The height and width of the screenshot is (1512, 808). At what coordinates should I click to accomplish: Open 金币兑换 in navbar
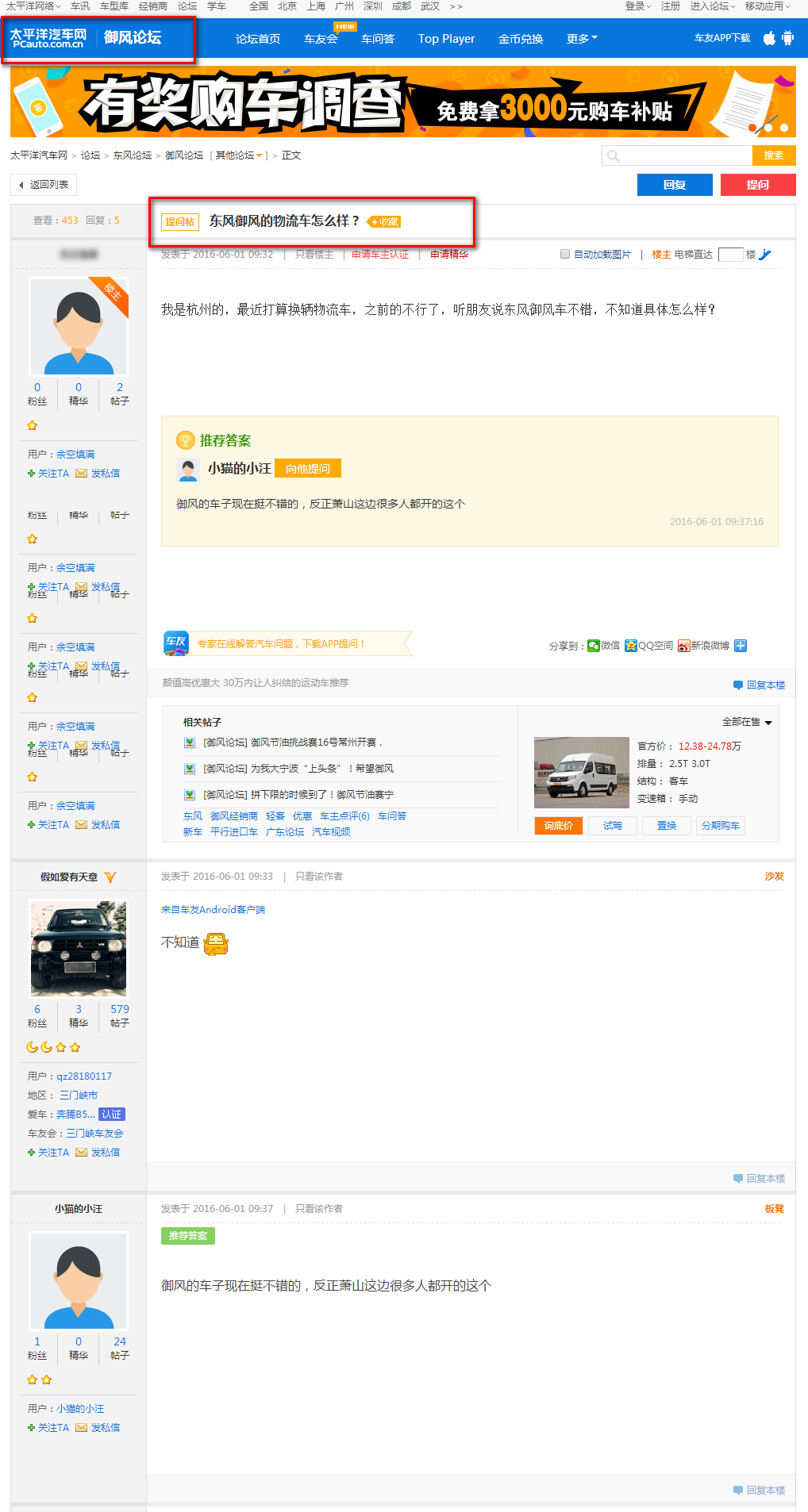pos(521,39)
